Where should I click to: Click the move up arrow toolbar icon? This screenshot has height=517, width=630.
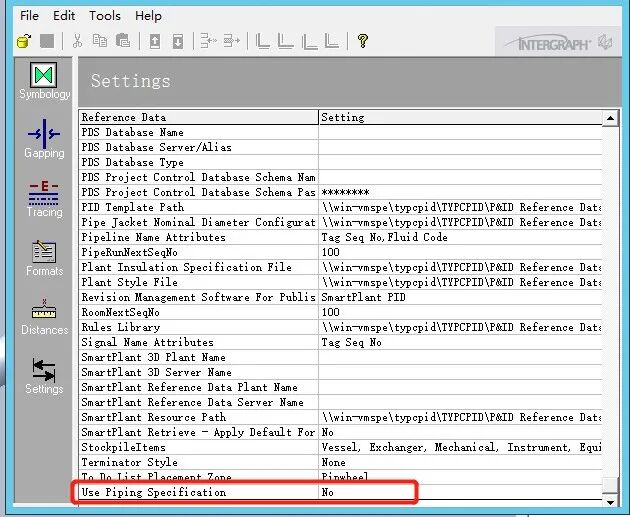[155, 41]
